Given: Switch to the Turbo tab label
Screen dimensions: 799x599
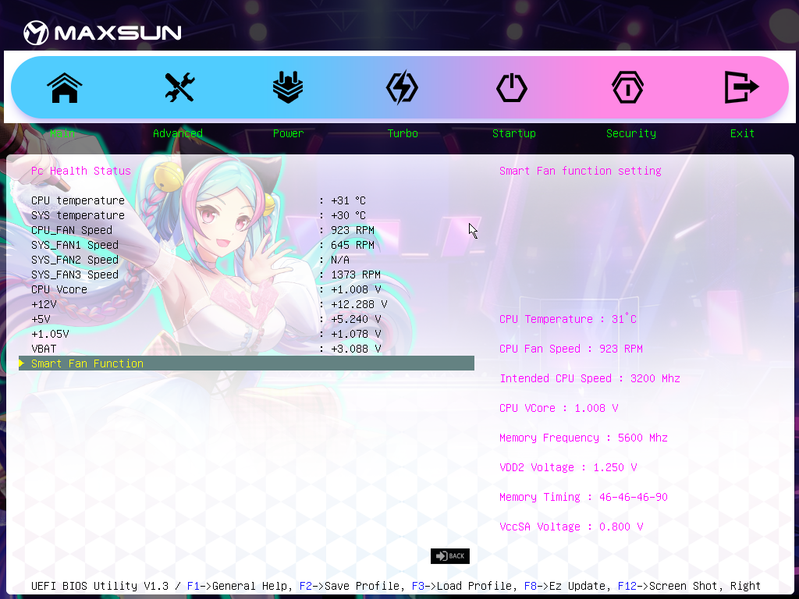Looking at the screenshot, I should tap(403, 133).
